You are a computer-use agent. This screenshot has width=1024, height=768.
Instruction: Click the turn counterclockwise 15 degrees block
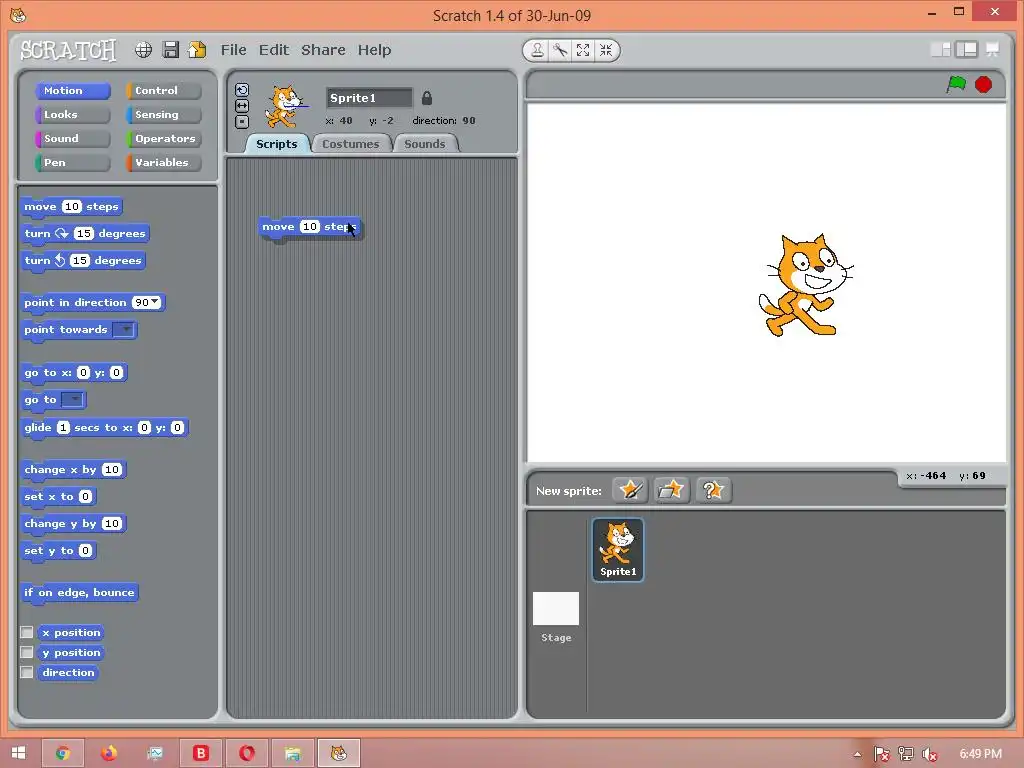point(83,261)
